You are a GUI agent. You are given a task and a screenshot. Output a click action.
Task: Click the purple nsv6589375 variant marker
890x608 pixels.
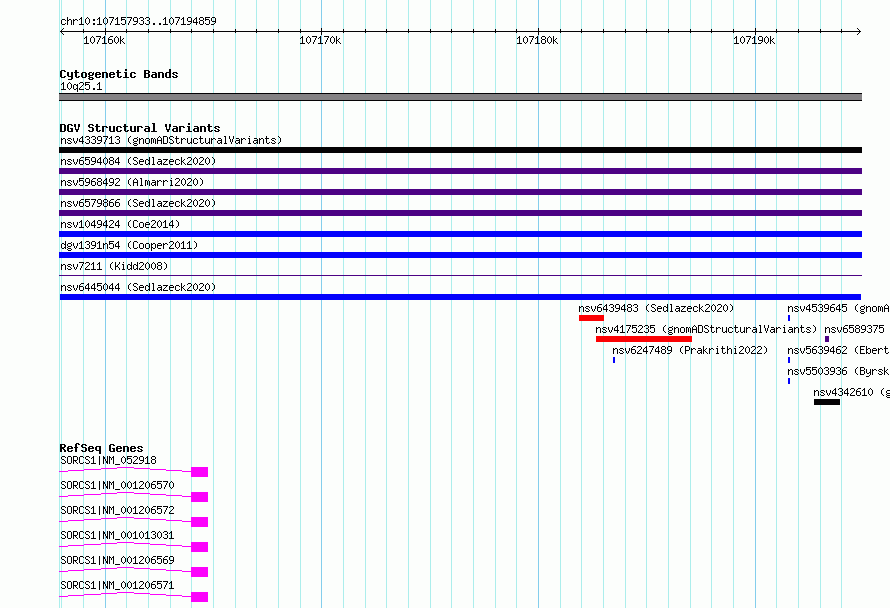point(827,339)
